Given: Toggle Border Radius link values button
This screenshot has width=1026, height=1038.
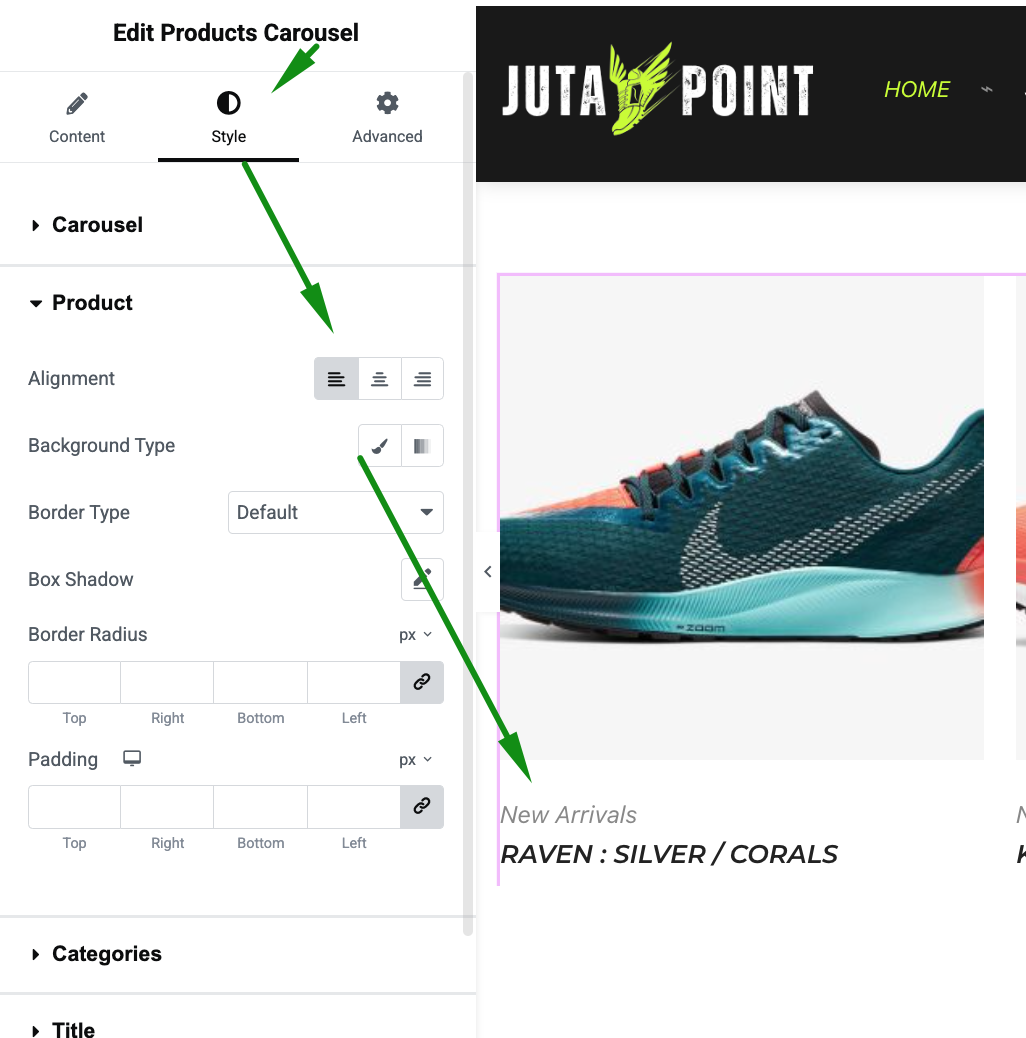Looking at the screenshot, I should tap(422, 682).
